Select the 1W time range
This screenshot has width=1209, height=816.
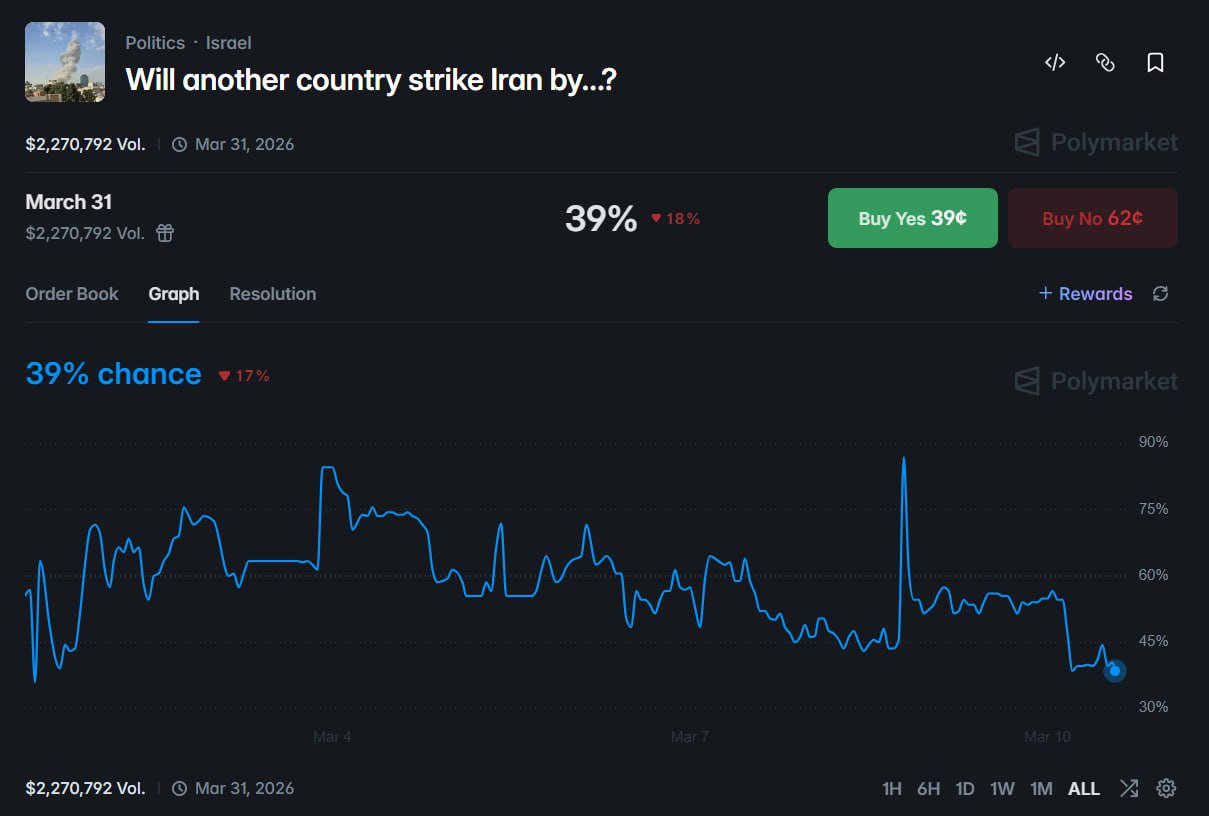[x=1002, y=789]
